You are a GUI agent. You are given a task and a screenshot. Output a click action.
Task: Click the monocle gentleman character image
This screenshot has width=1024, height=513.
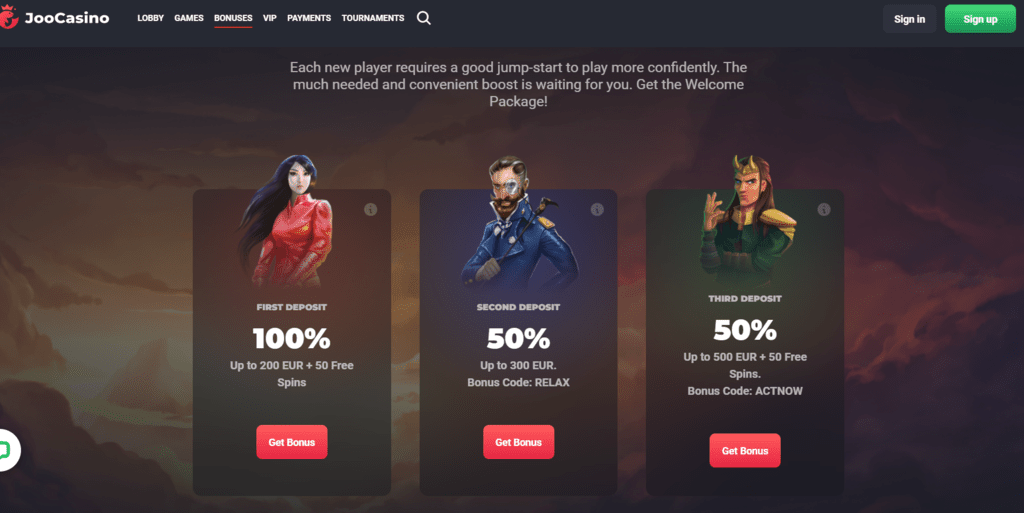click(x=517, y=222)
